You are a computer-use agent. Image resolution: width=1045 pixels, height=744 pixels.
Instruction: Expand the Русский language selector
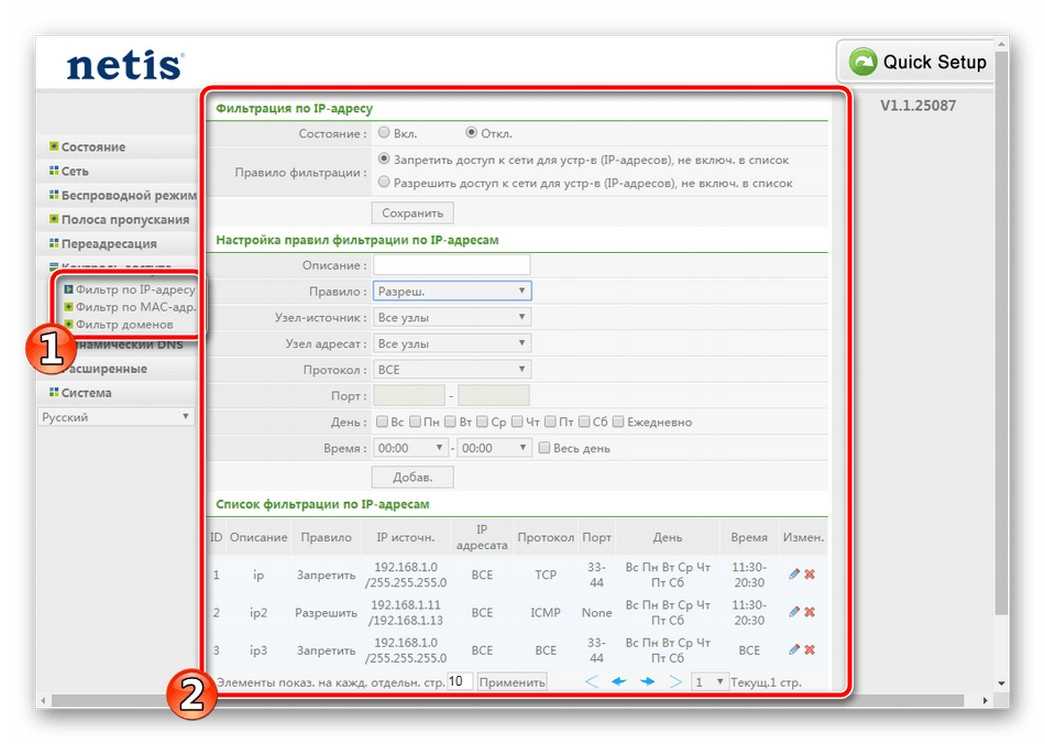[116, 417]
